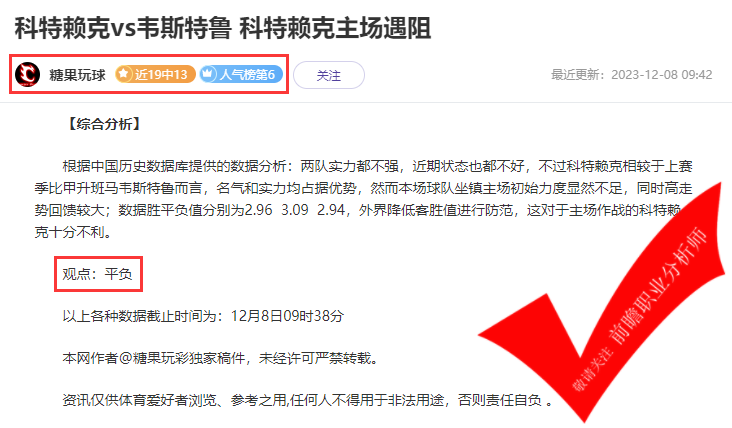The image size is (732, 428).
Task: Click the blue crown badge icon
Action: pyautogui.click(x=208, y=74)
